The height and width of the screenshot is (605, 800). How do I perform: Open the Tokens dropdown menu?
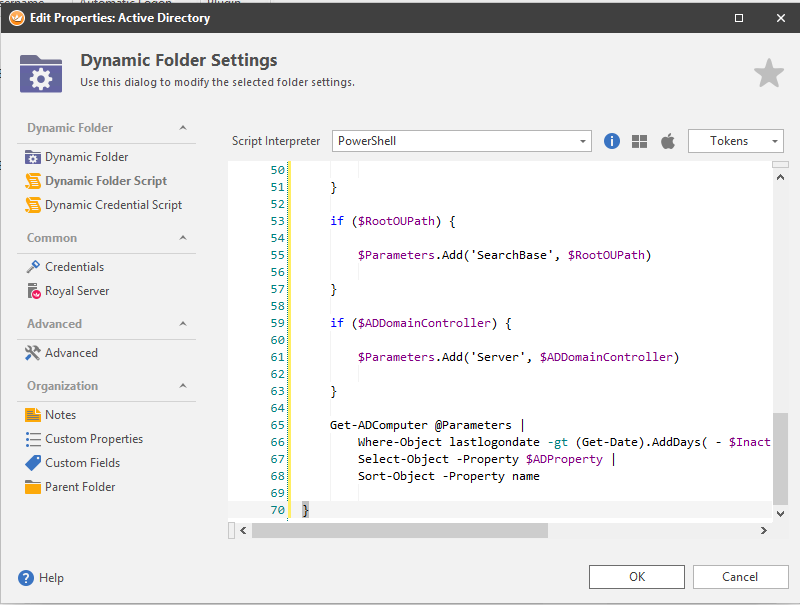(735, 142)
